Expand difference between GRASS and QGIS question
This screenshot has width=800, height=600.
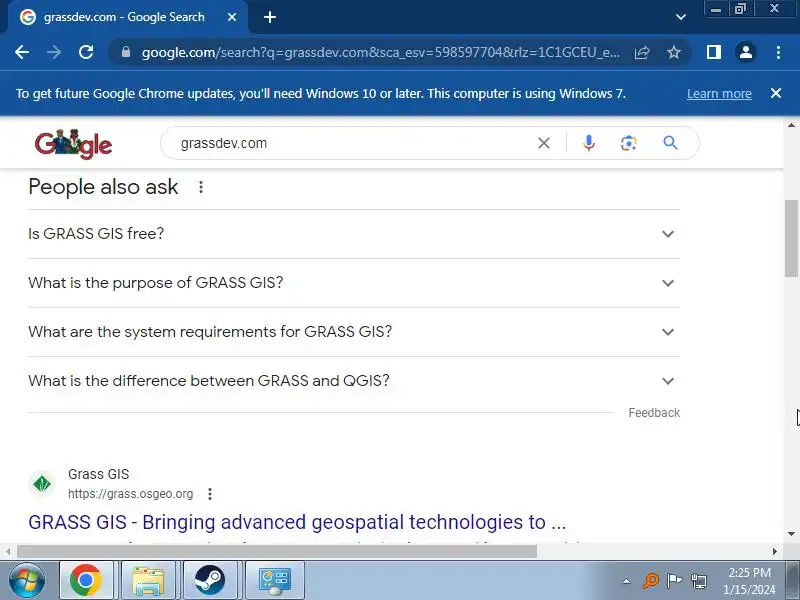click(x=354, y=381)
